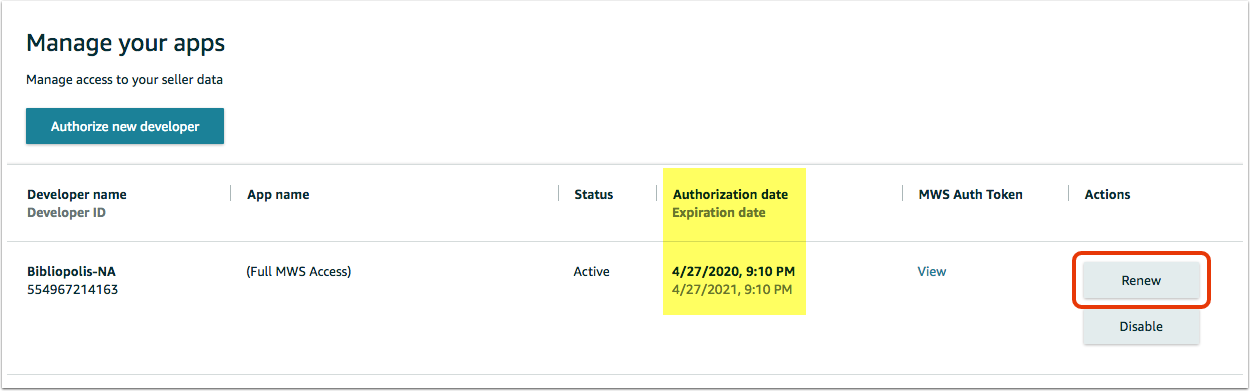Click the MWS Auth Token column header
Image resolution: width=1250 pixels, height=391 pixels.
coord(970,194)
